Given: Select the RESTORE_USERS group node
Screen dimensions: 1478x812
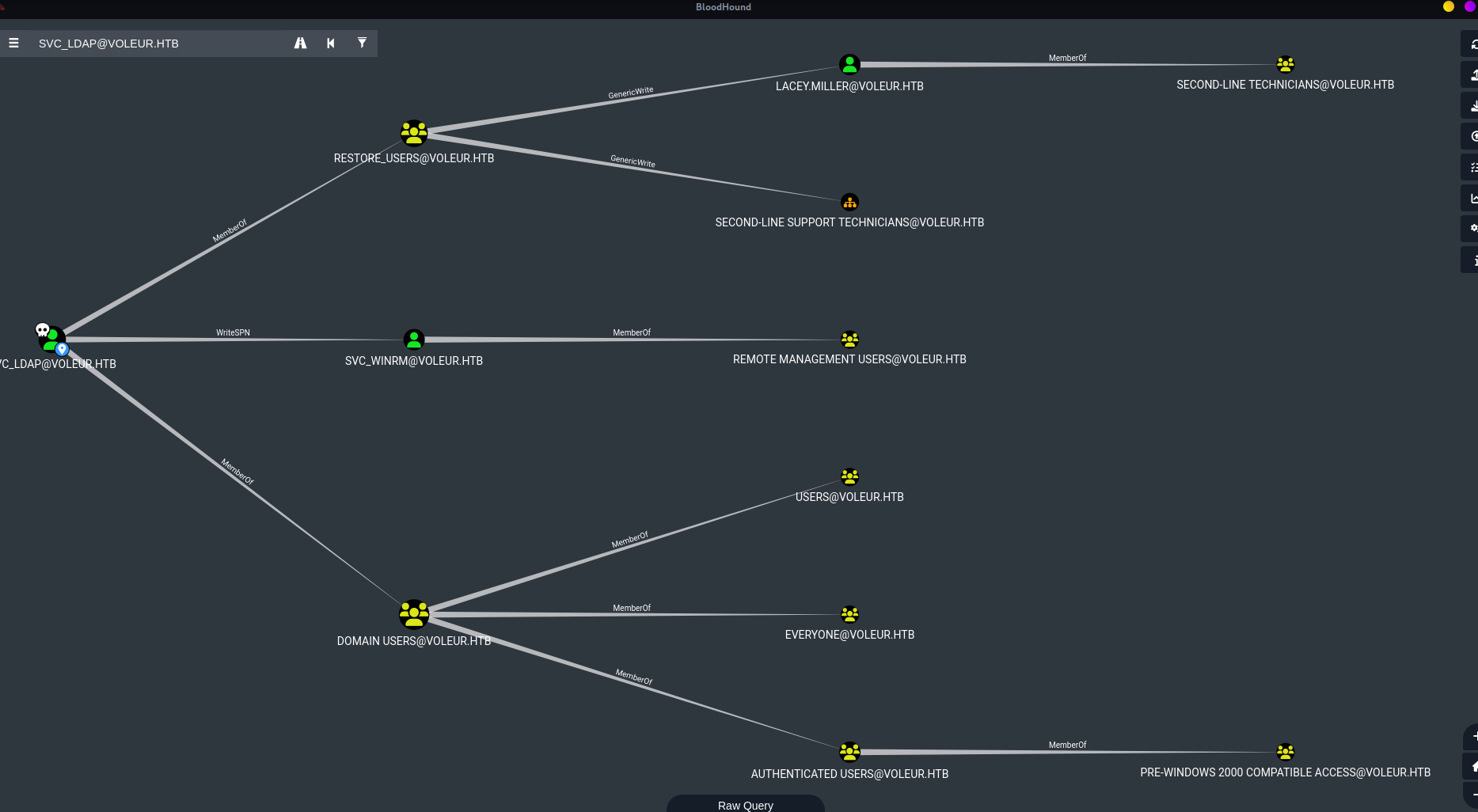Looking at the screenshot, I should [x=414, y=133].
